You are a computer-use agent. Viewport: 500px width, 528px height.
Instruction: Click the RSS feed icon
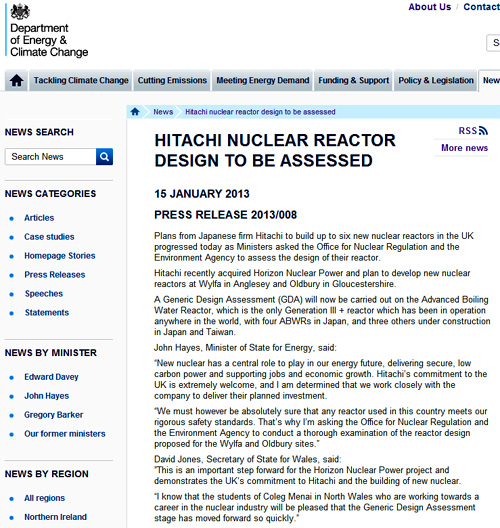tap(483, 130)
